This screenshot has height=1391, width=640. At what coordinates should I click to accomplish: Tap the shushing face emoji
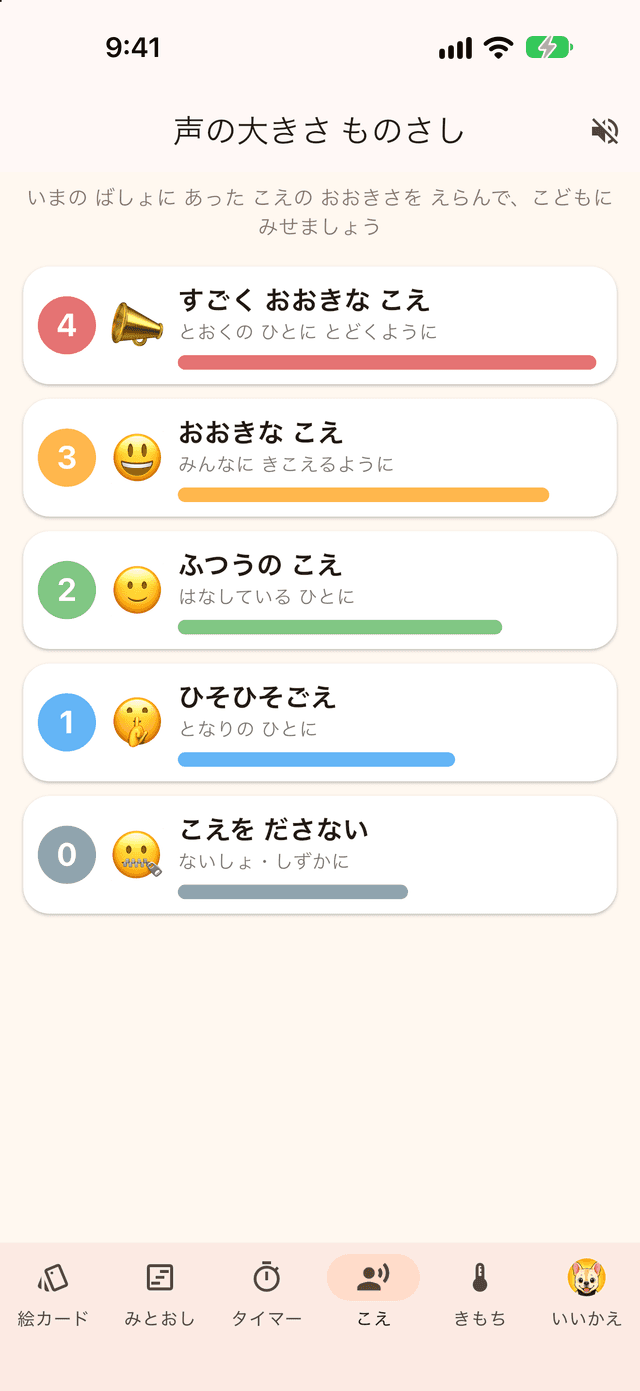pos(137,722)
